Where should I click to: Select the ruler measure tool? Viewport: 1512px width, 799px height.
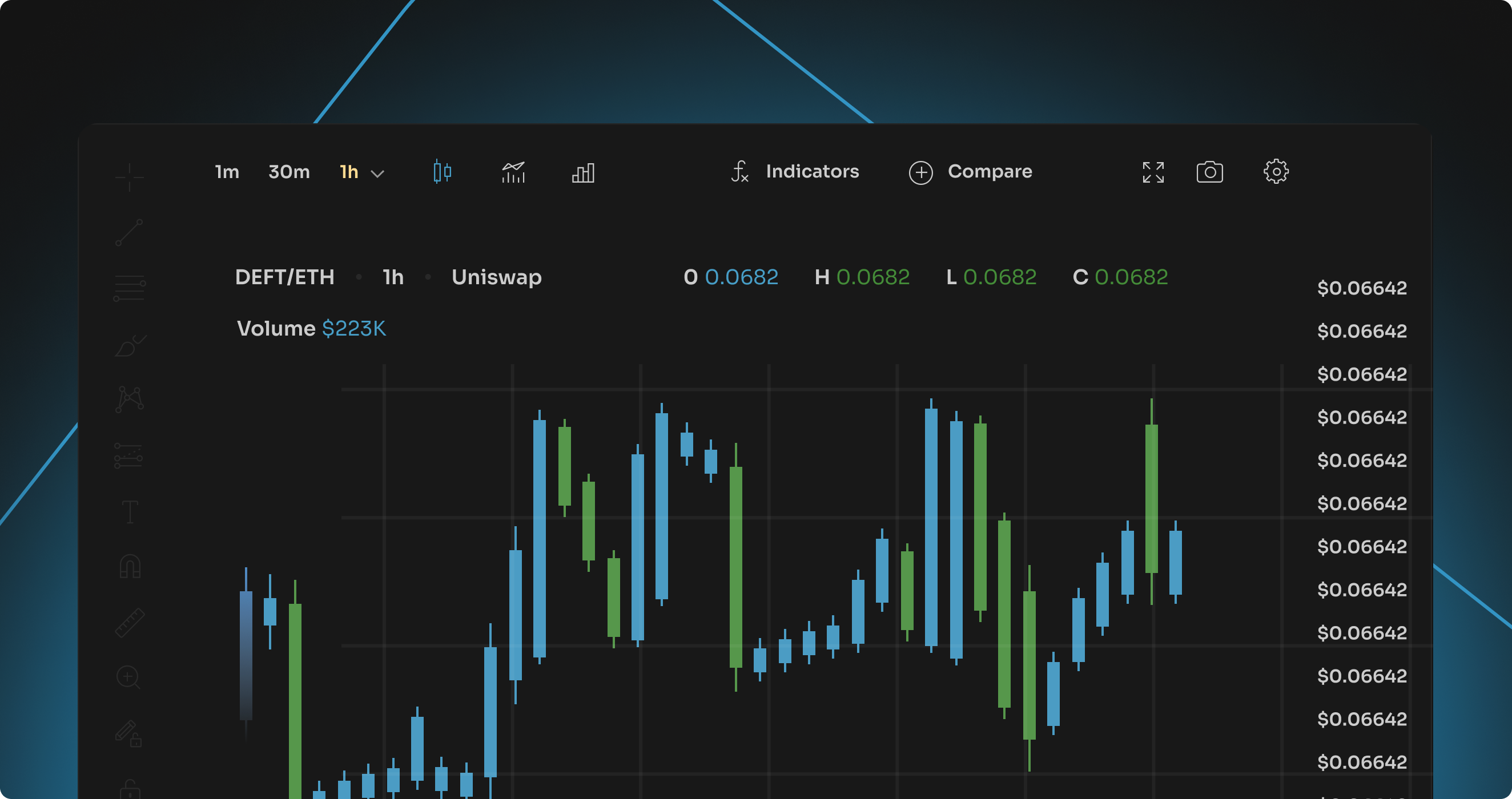130,622
